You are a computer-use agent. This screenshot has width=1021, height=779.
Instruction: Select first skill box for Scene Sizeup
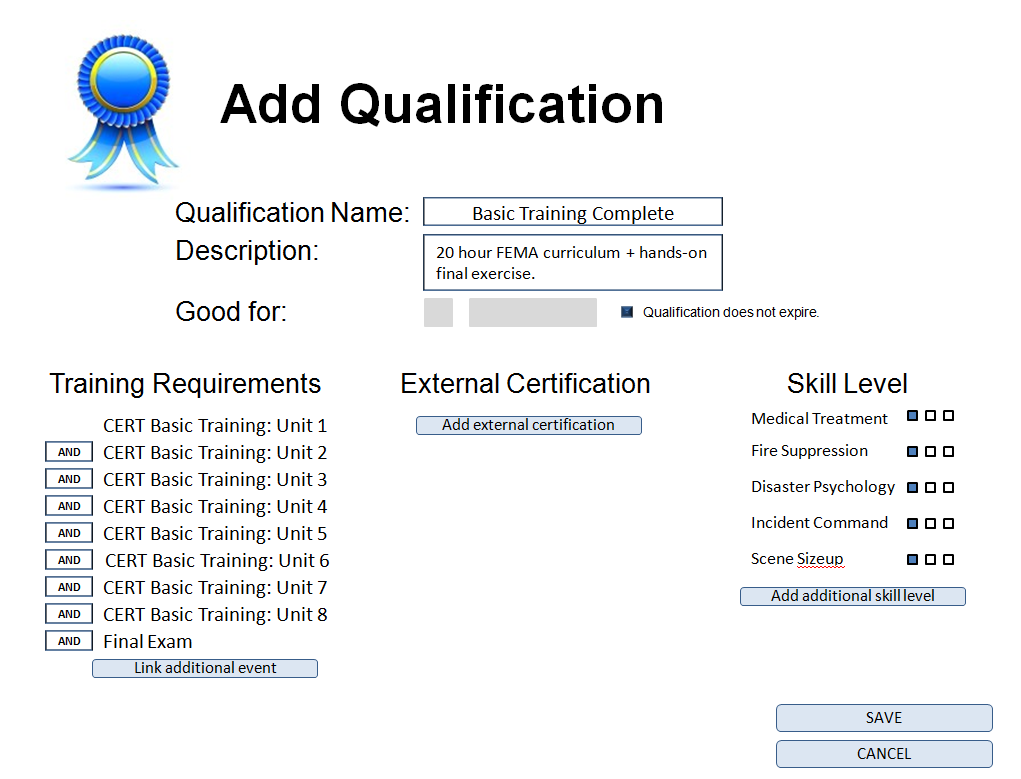click(913, 559)
